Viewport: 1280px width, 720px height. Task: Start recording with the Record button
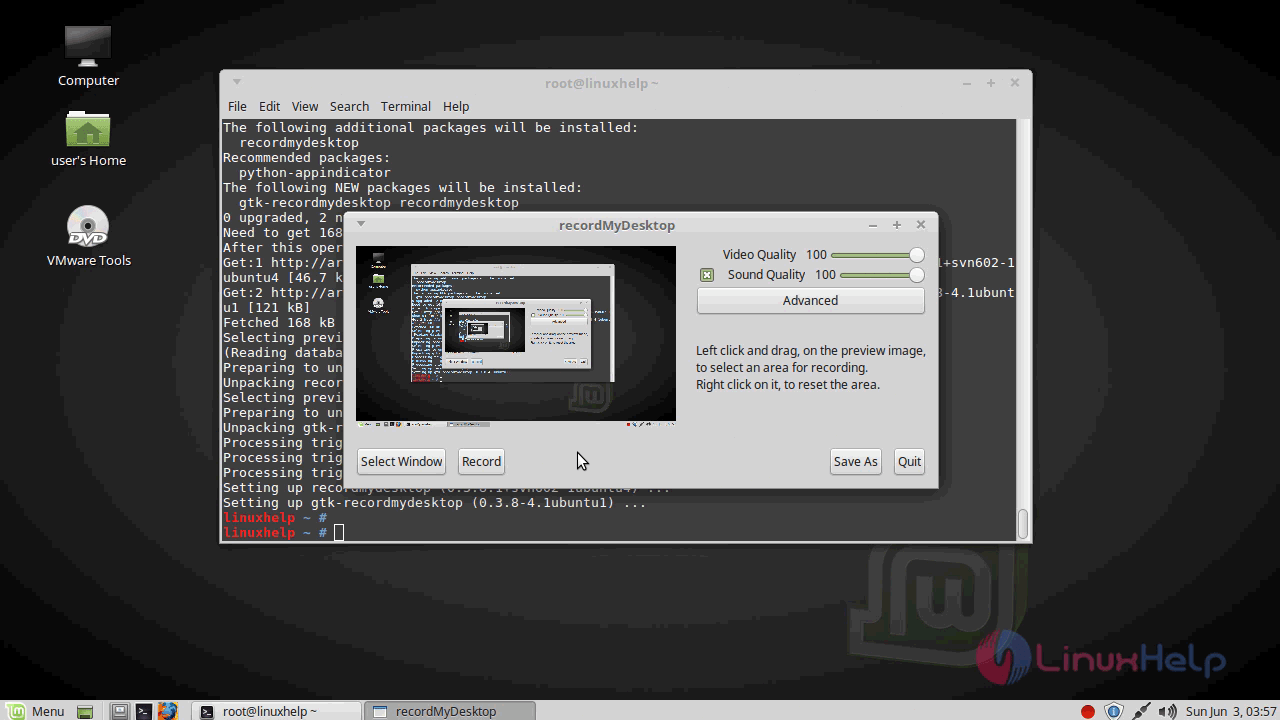[x=481, y=461]
